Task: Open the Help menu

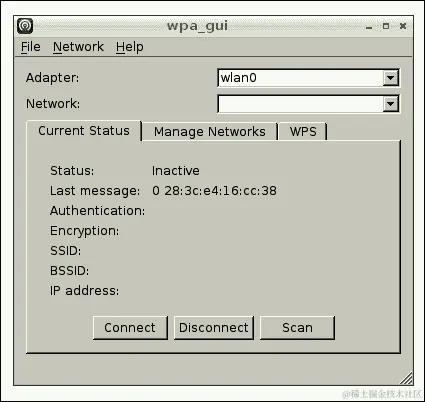Action: 130,47
